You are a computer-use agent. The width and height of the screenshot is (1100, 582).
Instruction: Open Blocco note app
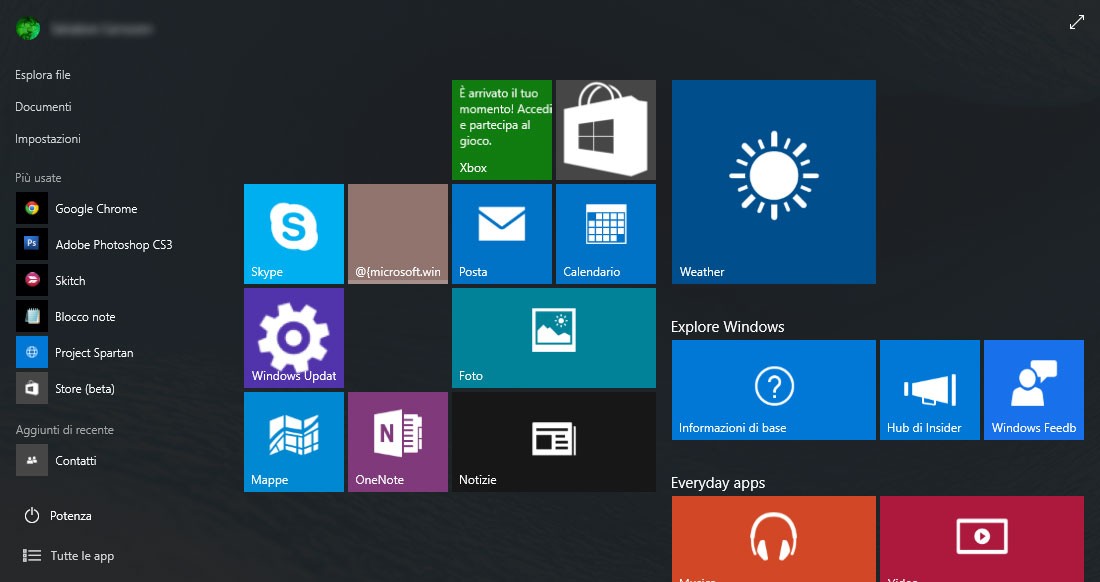tap(66, 316)
